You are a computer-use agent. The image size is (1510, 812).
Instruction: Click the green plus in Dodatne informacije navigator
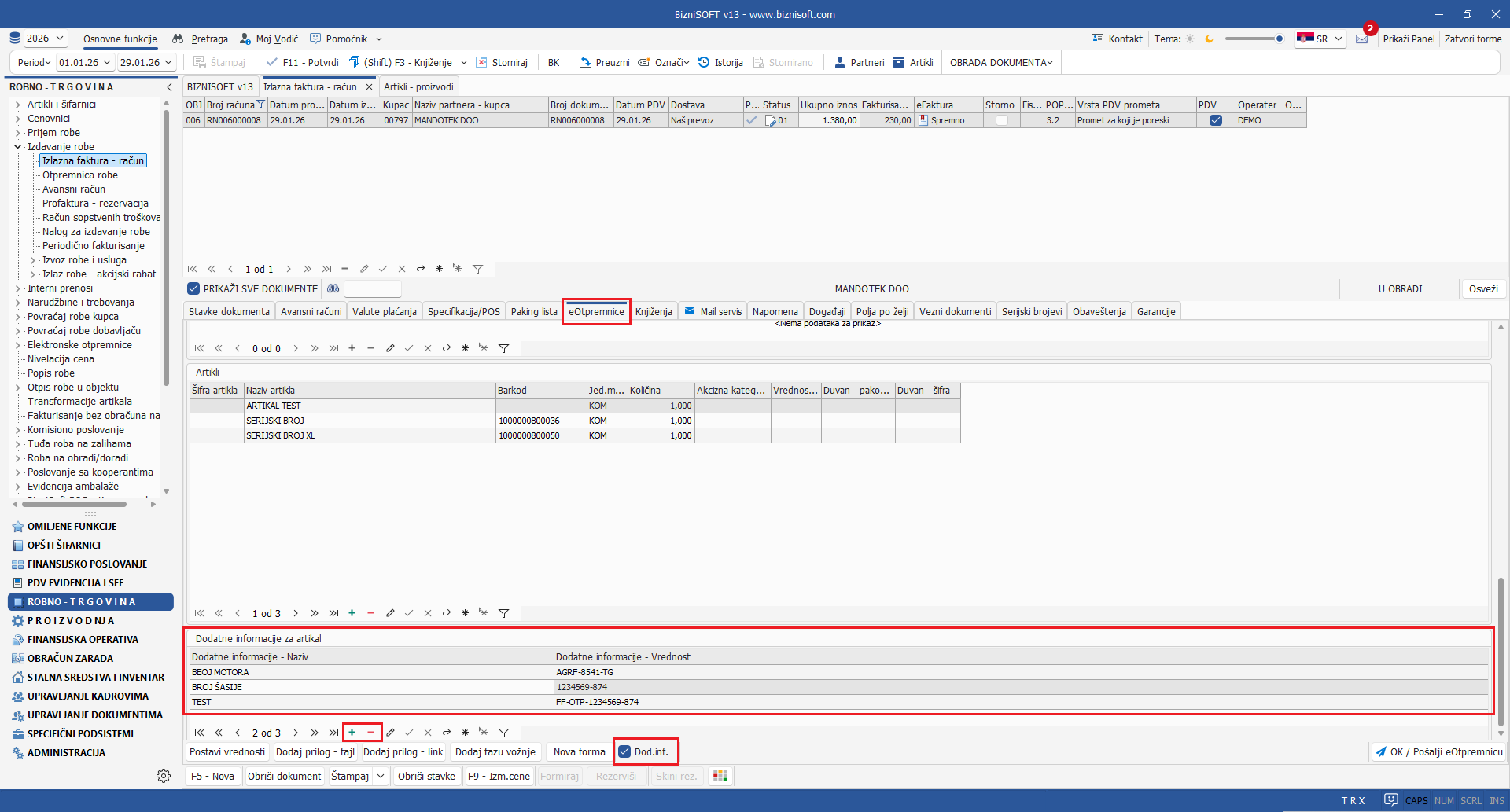coord(352,733)
